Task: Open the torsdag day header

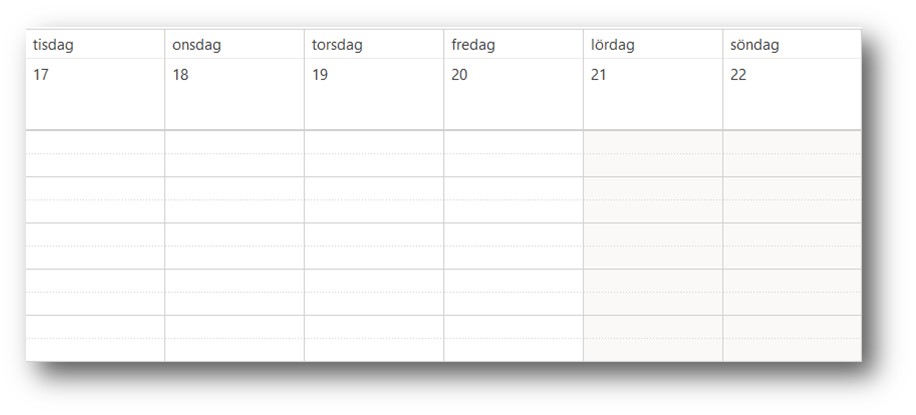Action: click(x=337, y=45)
